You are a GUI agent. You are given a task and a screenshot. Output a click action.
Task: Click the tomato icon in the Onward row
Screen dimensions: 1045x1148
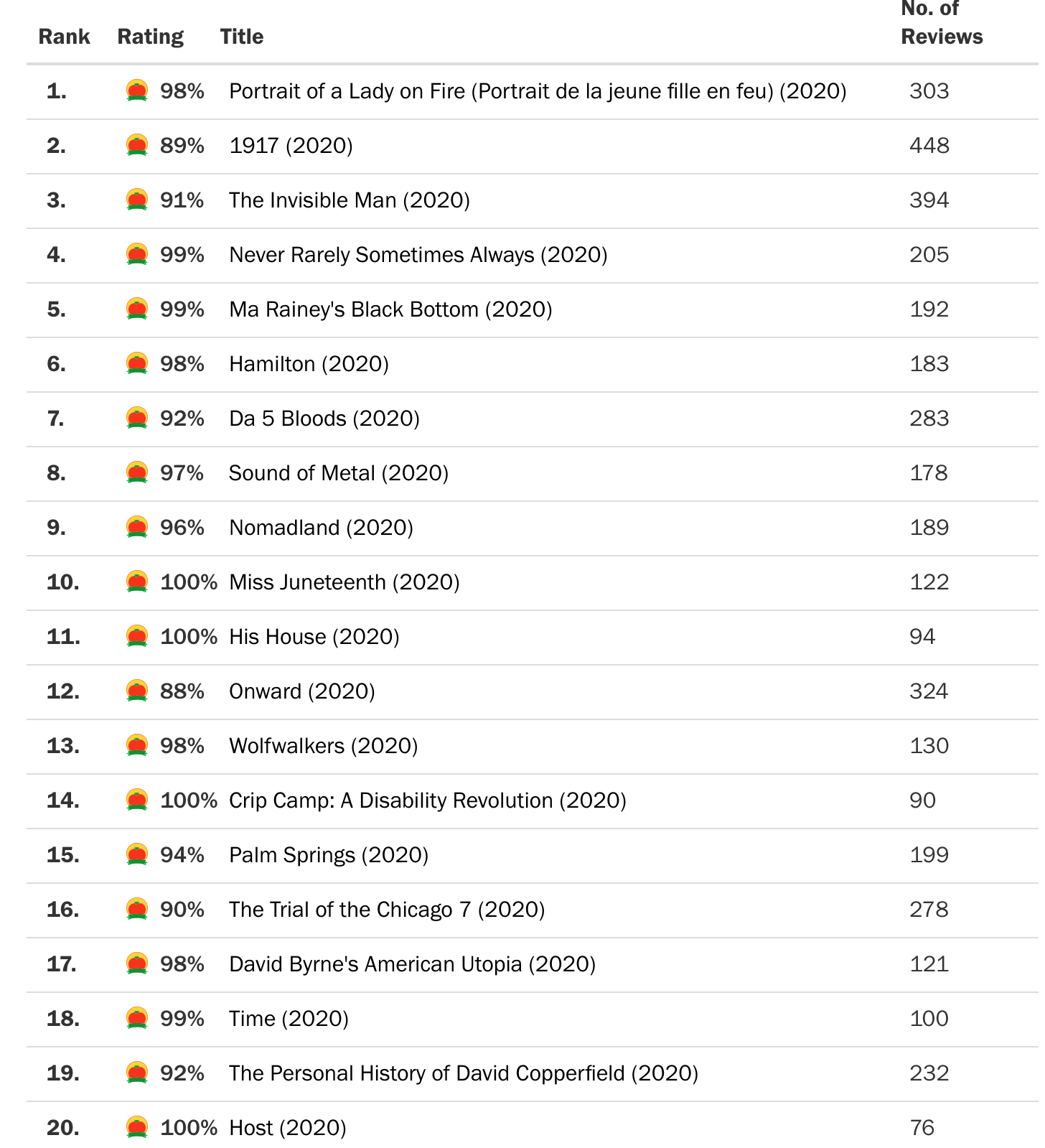(x=137, y=691)
